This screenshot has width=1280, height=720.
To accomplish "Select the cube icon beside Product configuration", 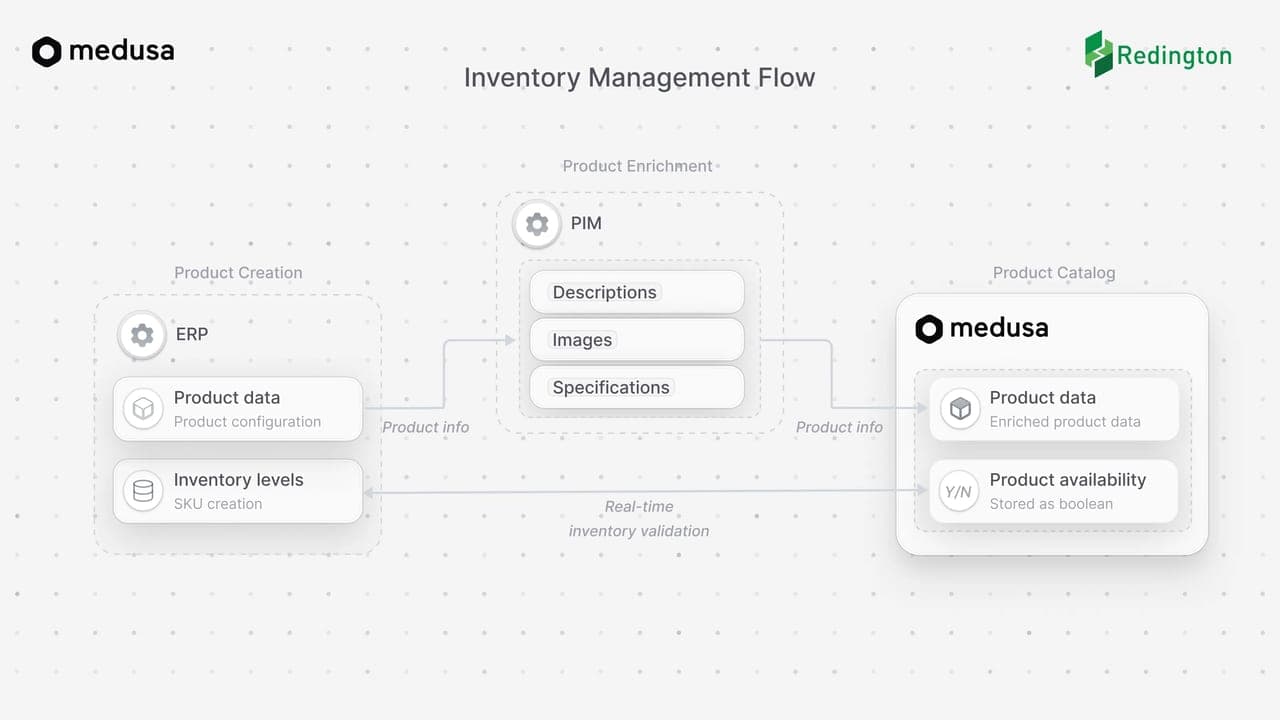I will pyautogui.click(x=143, y=409).
